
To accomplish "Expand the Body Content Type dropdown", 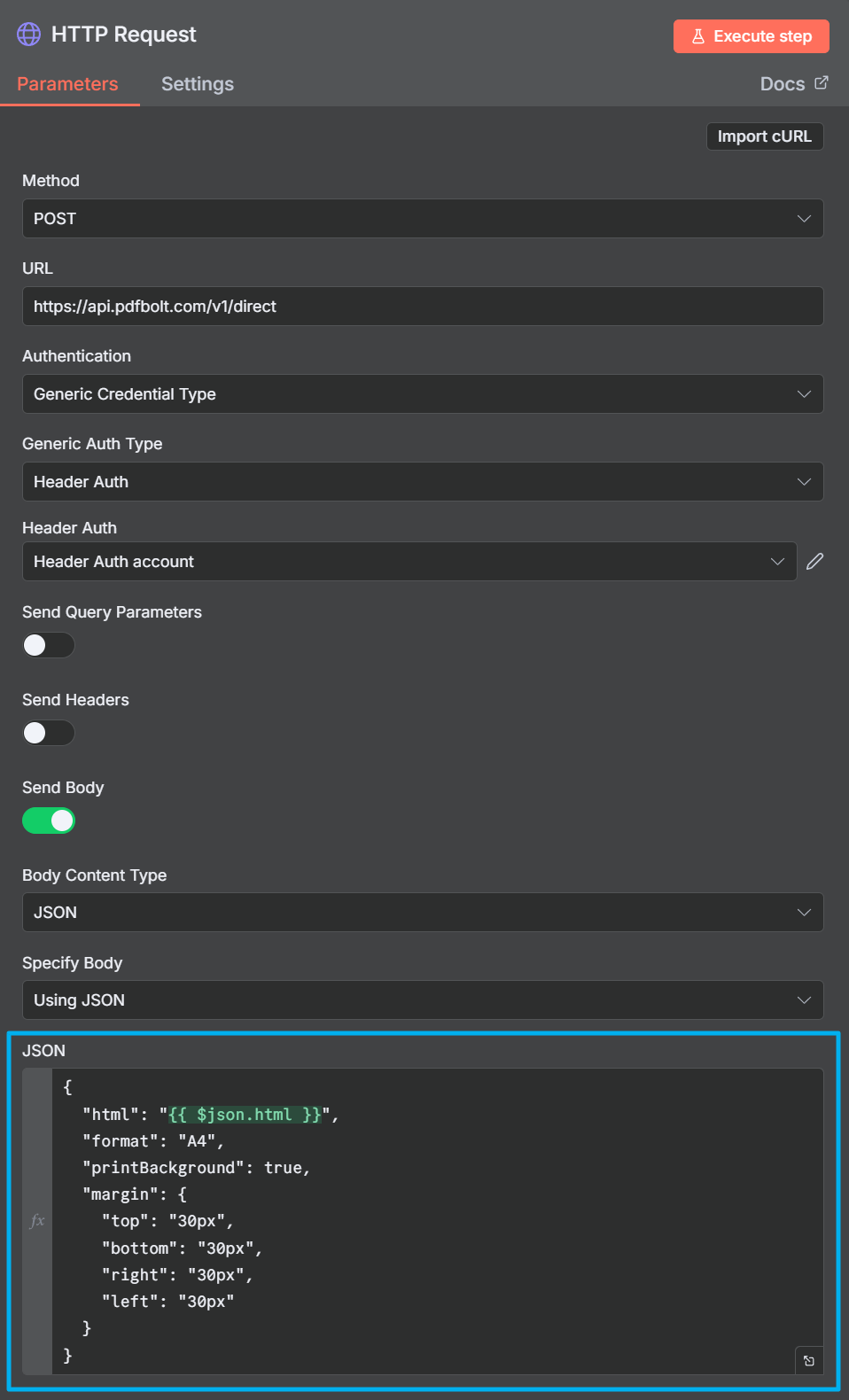I will tap(423, 912).
